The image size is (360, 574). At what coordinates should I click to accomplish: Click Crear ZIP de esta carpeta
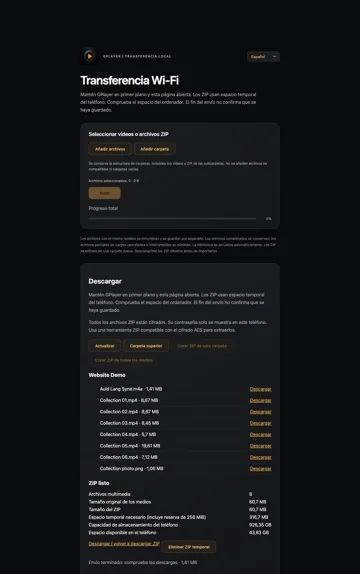point(202,346)
